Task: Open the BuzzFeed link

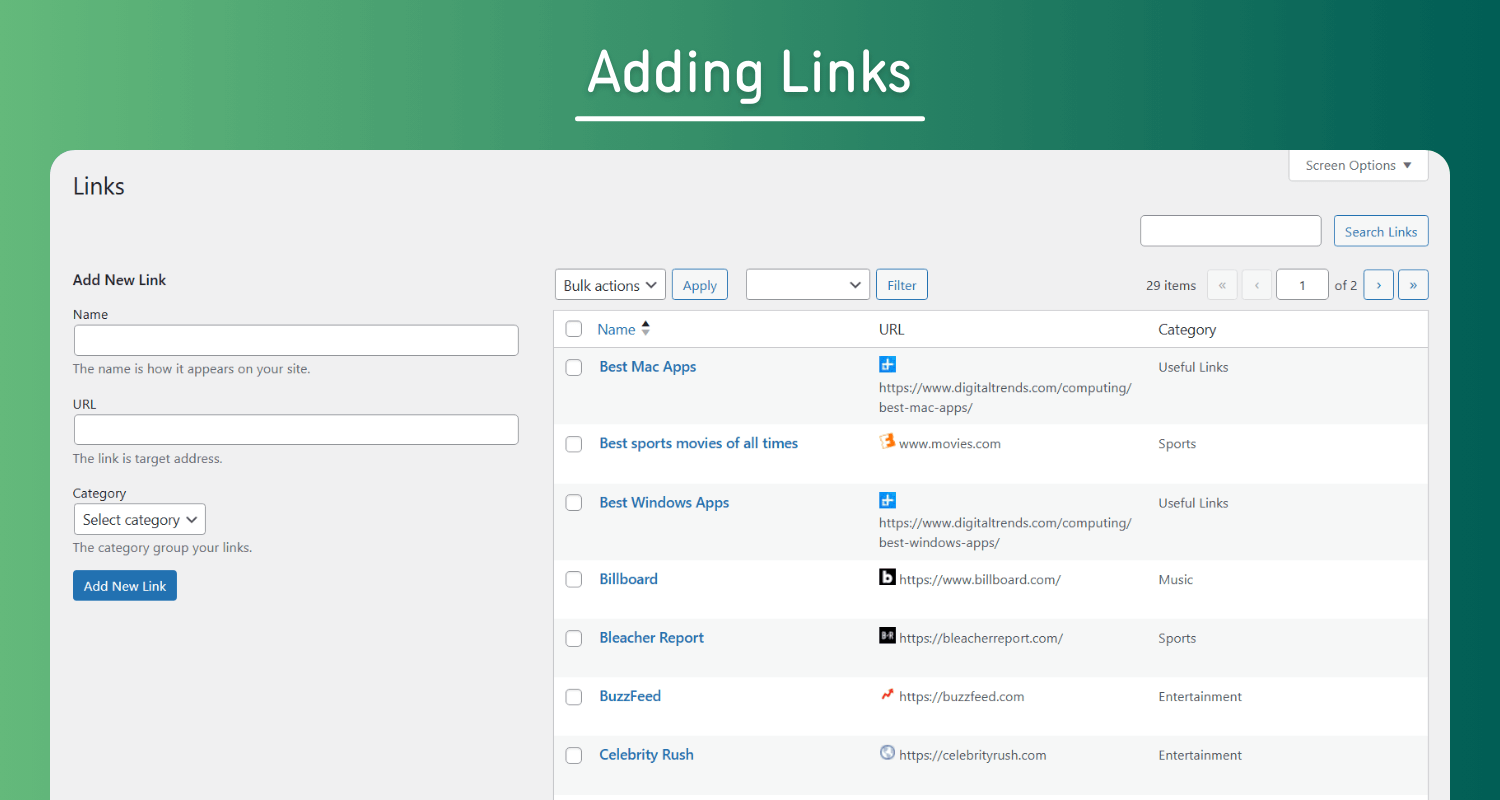Action: coord(630,696)
